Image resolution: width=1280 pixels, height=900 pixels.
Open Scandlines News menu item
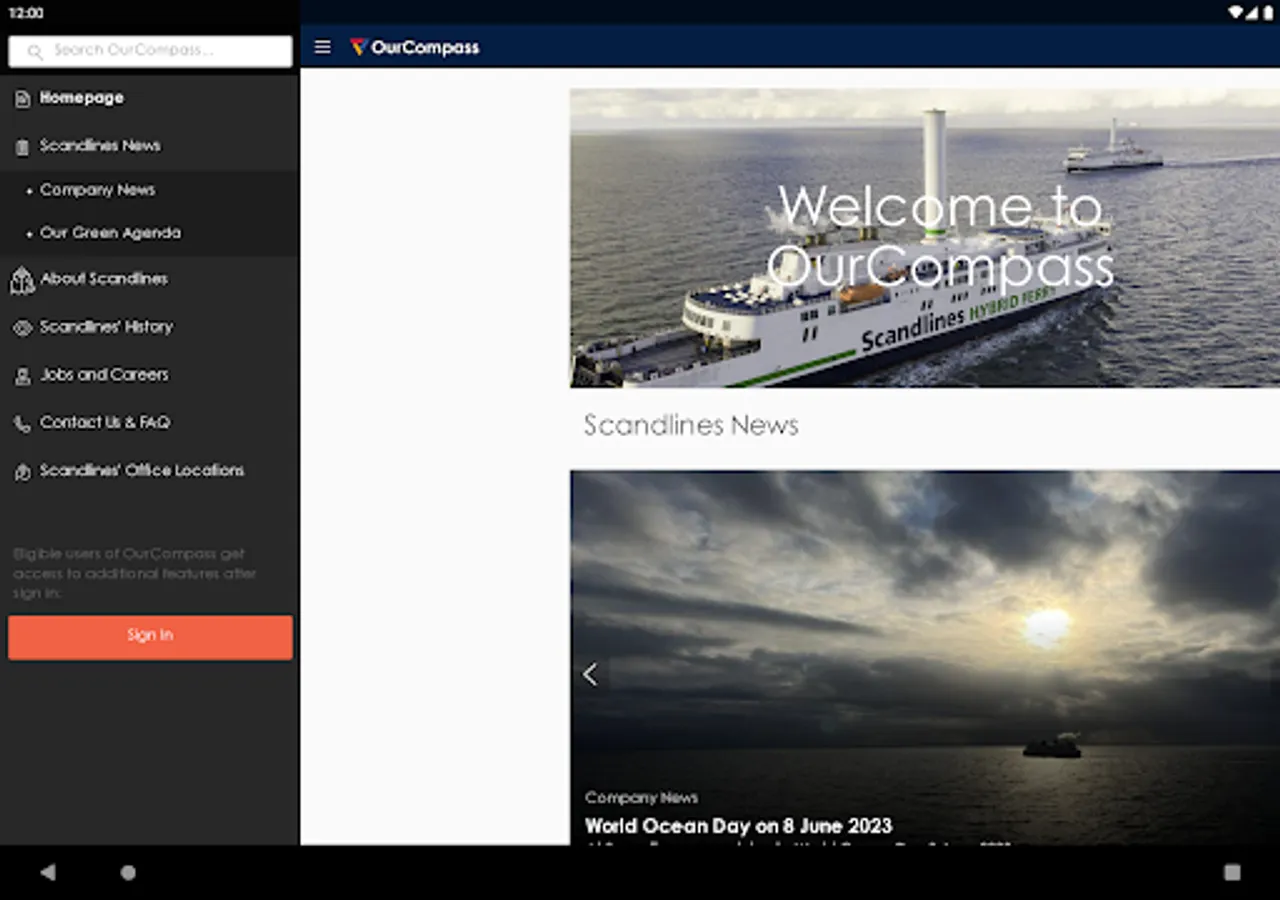(150, 146)
